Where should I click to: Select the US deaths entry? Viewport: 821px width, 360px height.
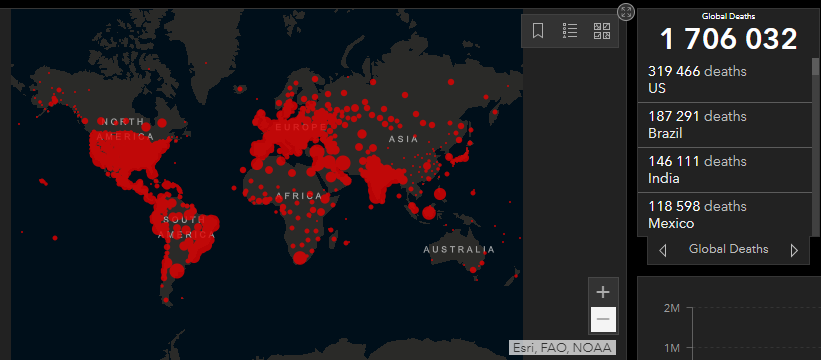724,80
